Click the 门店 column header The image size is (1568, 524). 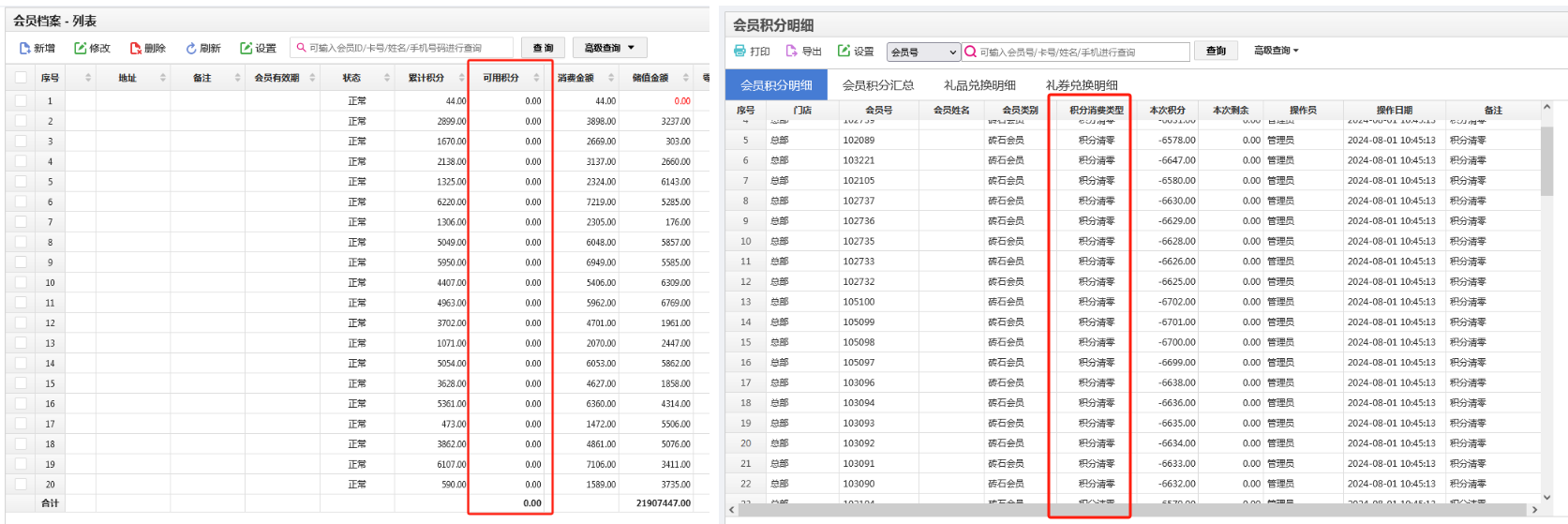tap(802, 110)
